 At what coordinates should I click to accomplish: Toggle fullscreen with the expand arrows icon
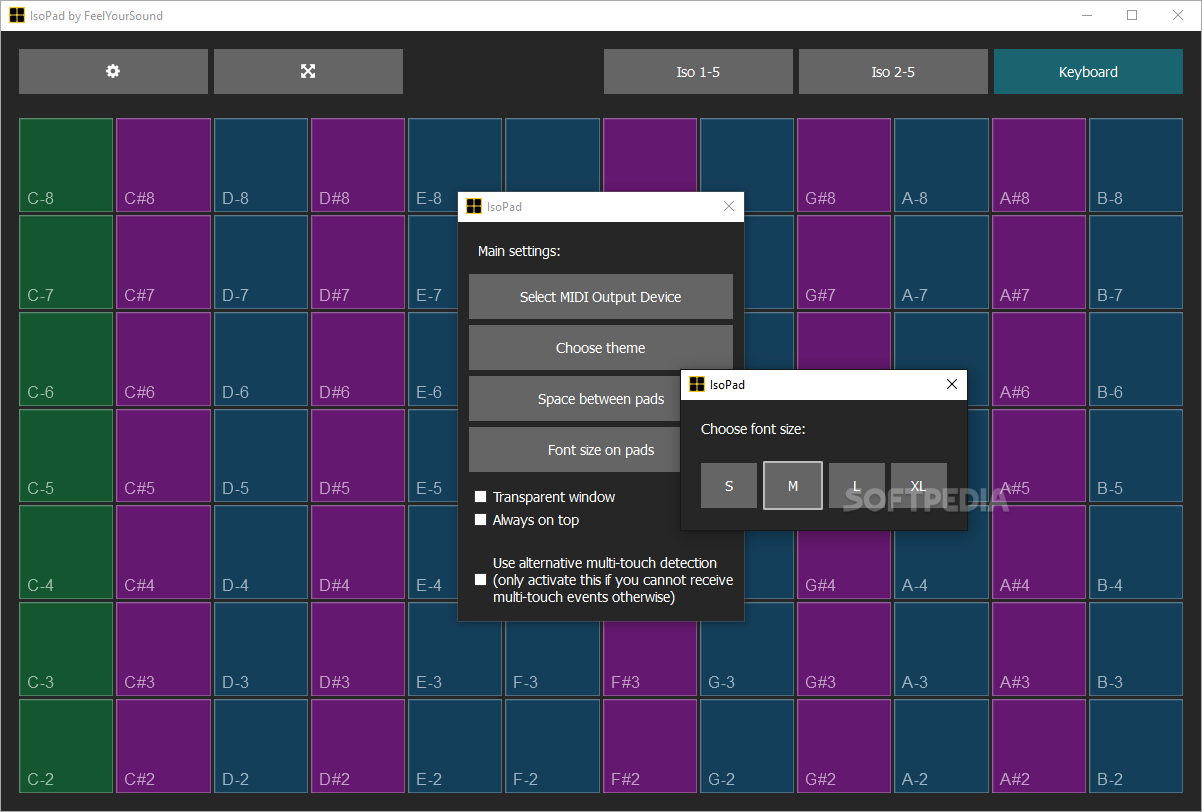click(308, 72)
